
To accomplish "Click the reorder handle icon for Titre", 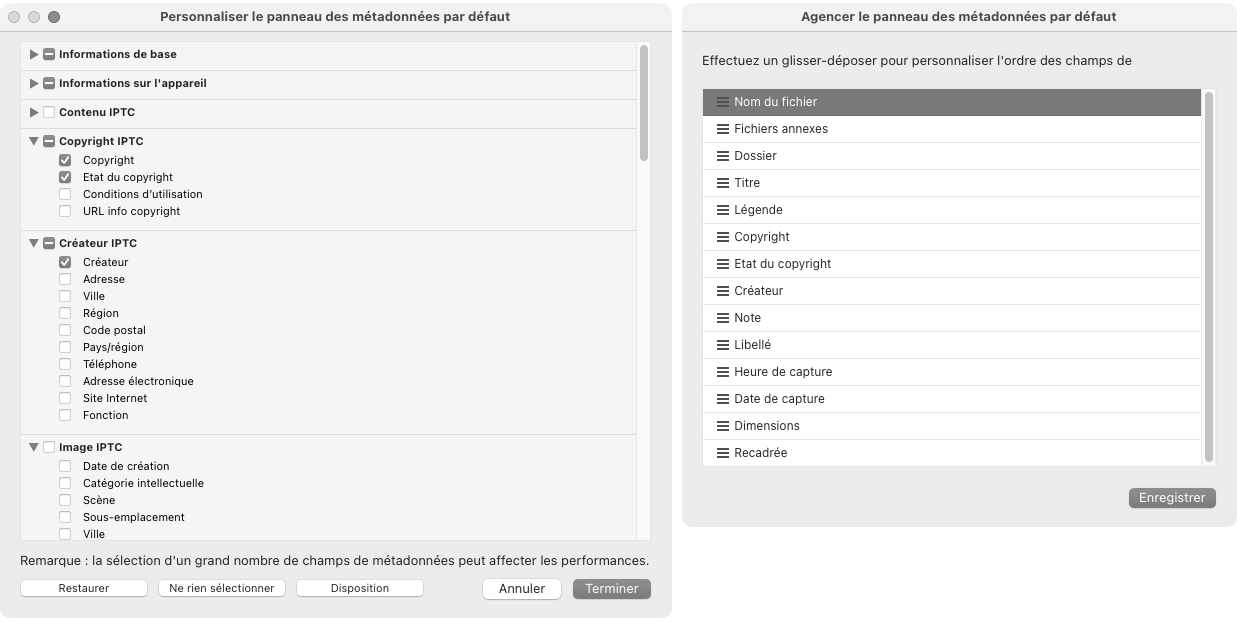I will pos(723,183).
